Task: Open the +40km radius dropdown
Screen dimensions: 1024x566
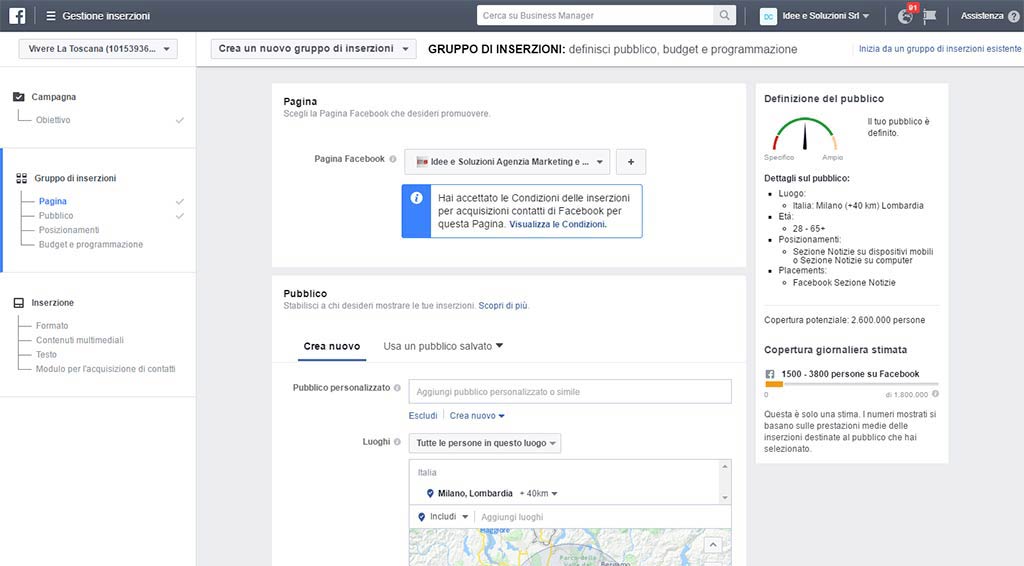Action: click(539, 494)
